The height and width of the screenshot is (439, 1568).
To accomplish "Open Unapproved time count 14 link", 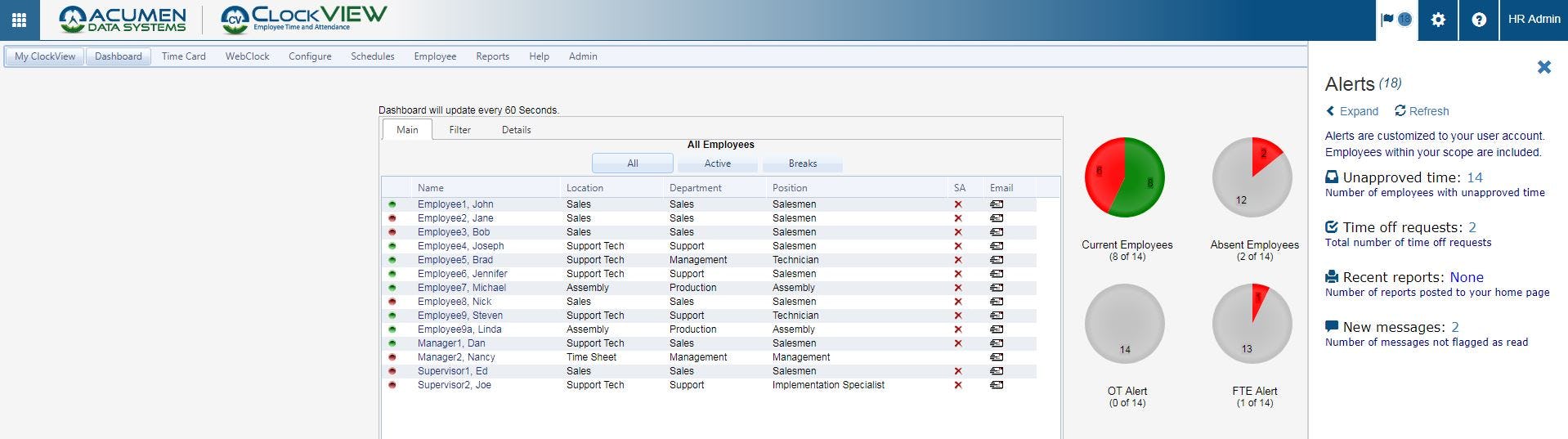I will [1475, 177].
